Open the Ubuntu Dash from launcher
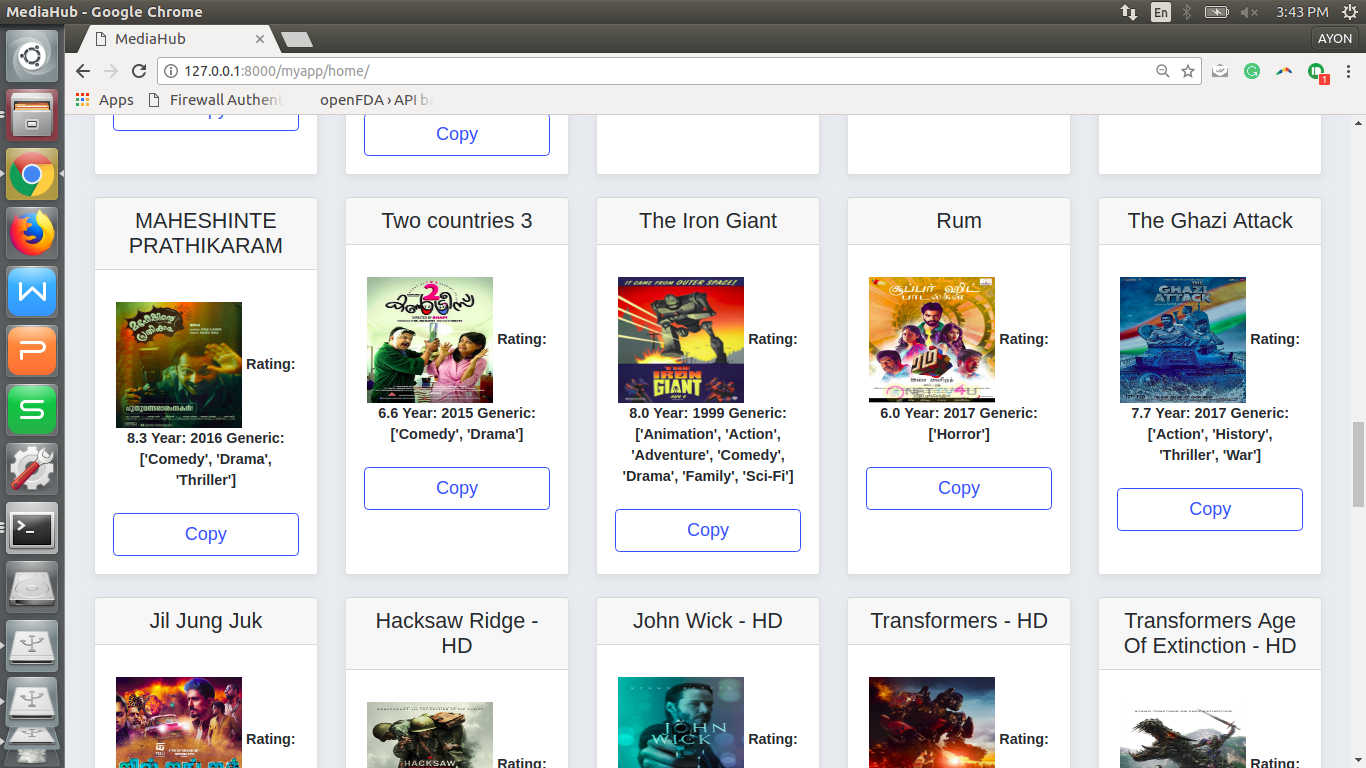This screenshot has width=1366, height=768. coord(32,56)
